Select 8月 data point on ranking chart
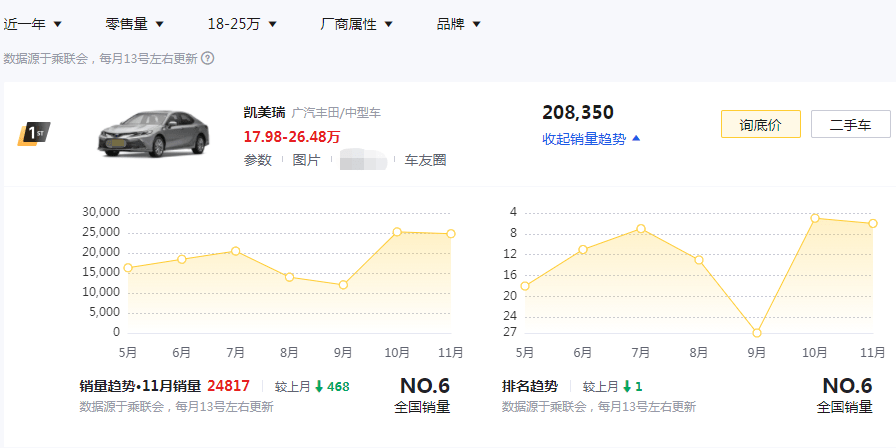This screenshot has height=448, width=896. coord(699,260)
